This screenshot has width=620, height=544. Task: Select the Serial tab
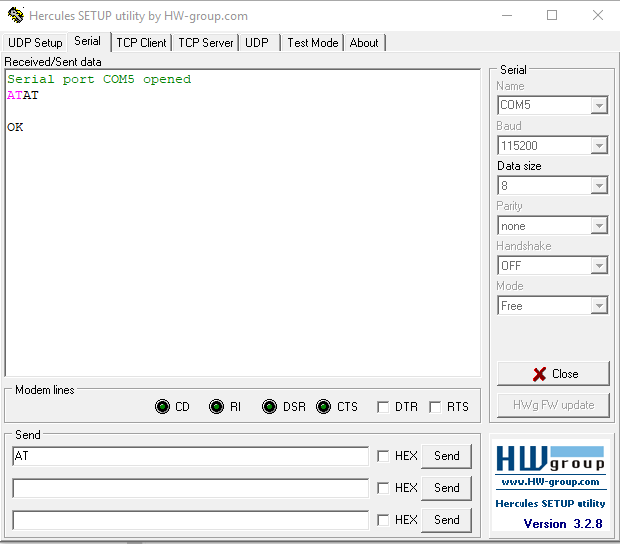[x=88, y=41]
